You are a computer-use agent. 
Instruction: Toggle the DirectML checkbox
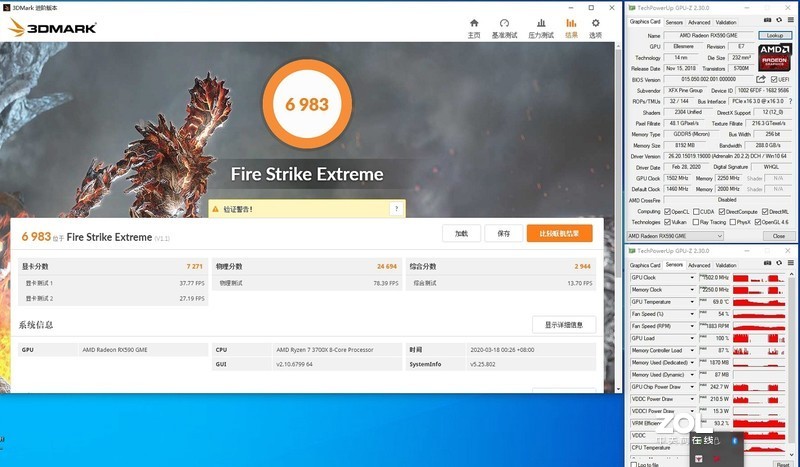click(x=765, y=211)
